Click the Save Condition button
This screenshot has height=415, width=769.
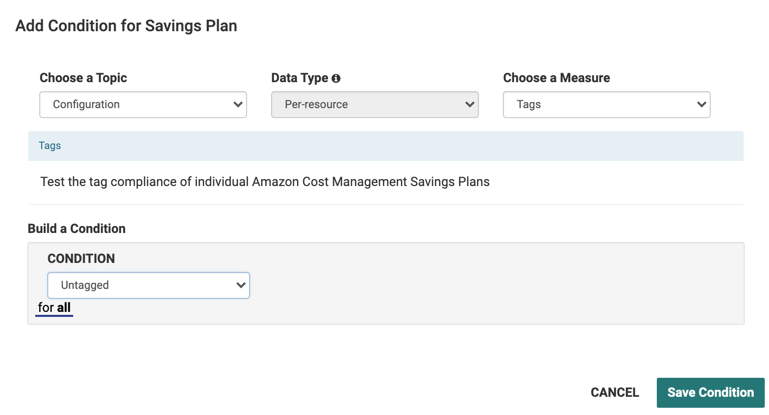[x=710, y=392]
